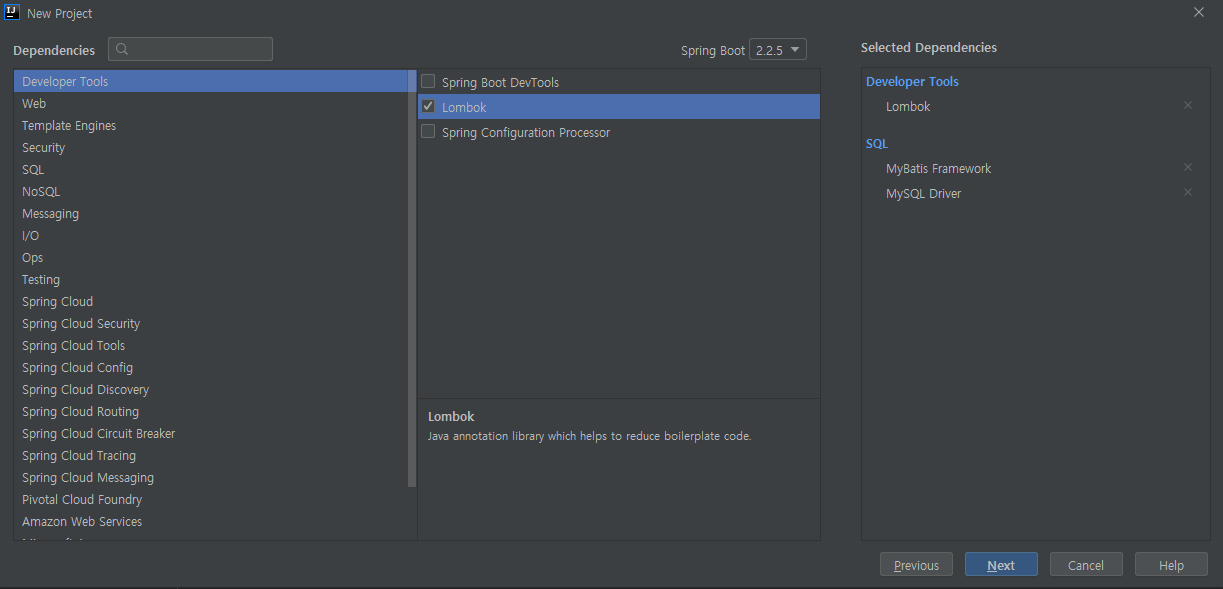The image size is (1223, 589).
Task: Select Spring Cloud Tools category
Action: (x=211, y=345)
